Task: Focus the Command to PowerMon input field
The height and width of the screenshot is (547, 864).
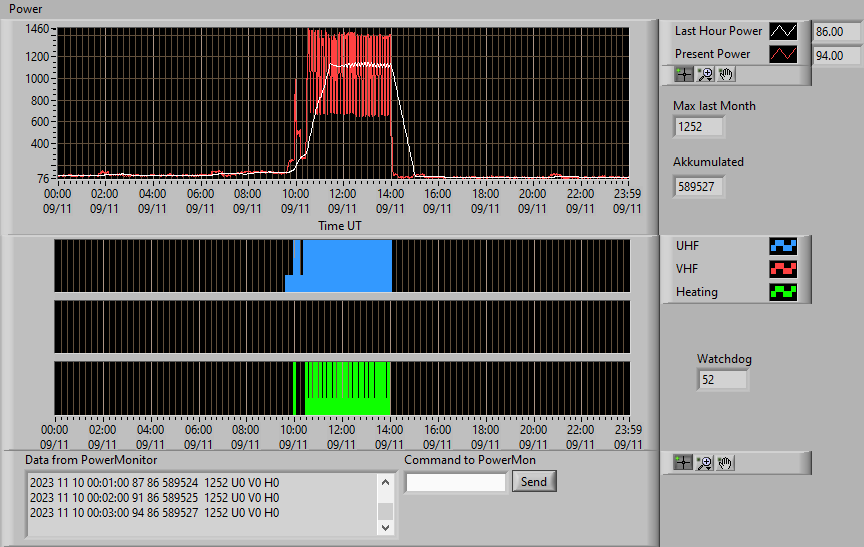Action: 456,483
